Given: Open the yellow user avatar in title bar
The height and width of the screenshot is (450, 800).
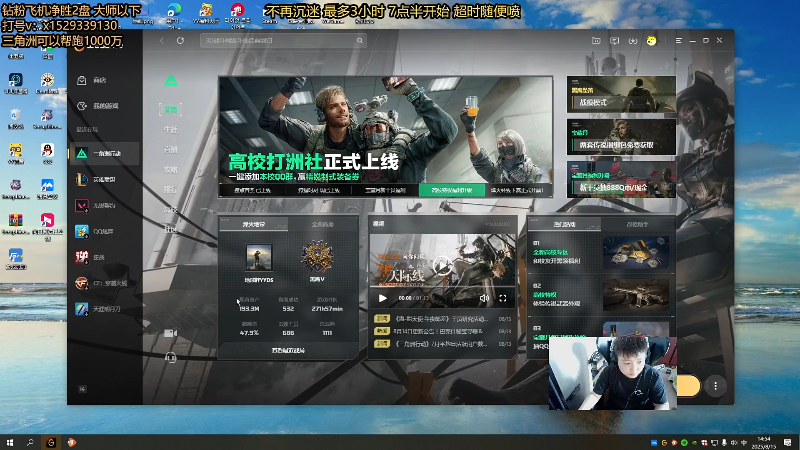Looking at the screenshot, I should pyautogui.click(x=652, y=40).
